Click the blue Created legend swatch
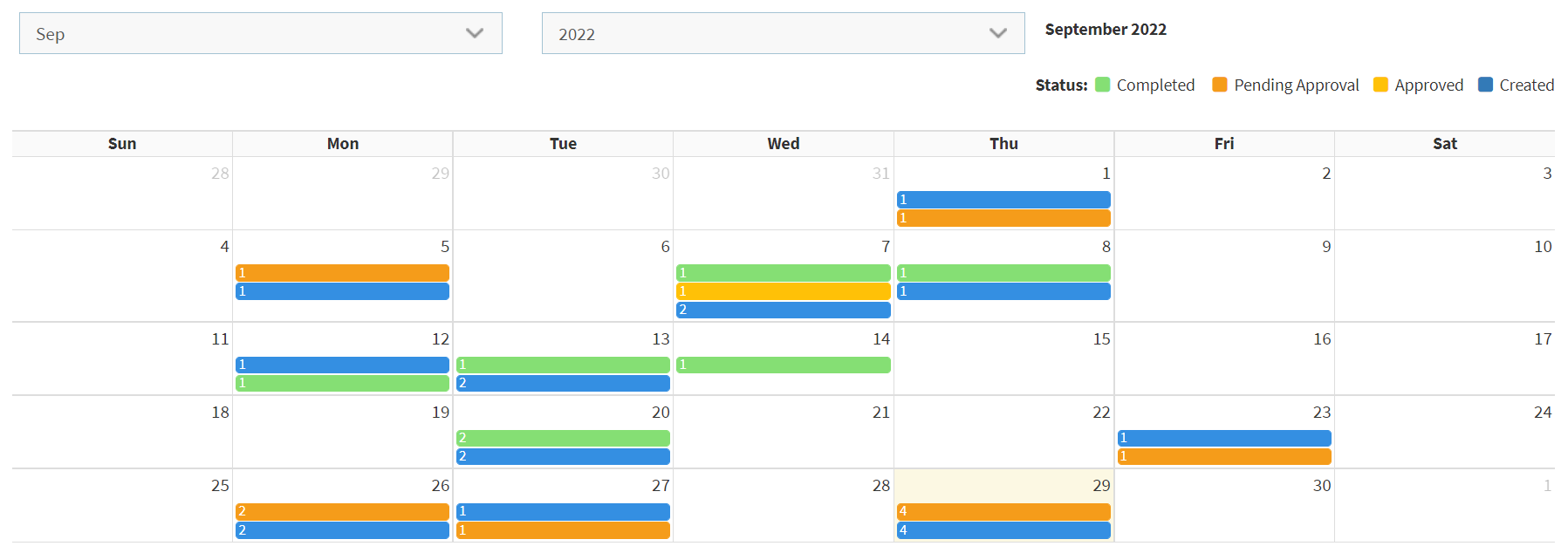1568x553 pixels. (x=1485, y=85)
